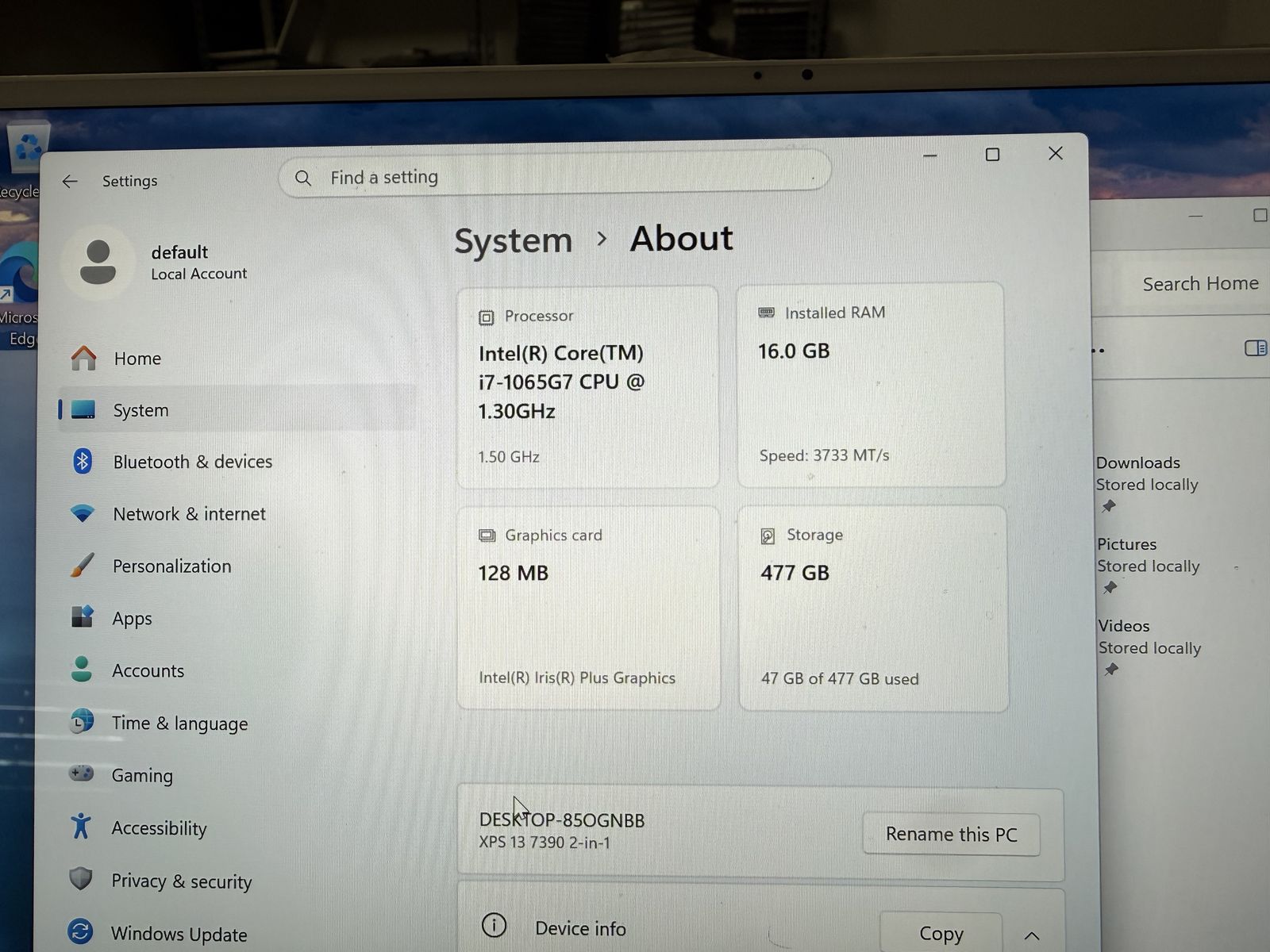The width and height of the screenshot is (1270, 952).
Task: Open Accessibility settings
Action: [159, 828]
